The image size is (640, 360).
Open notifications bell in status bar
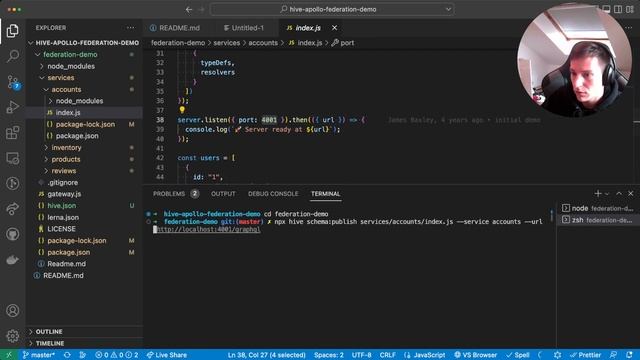click(x=629, y=355)
